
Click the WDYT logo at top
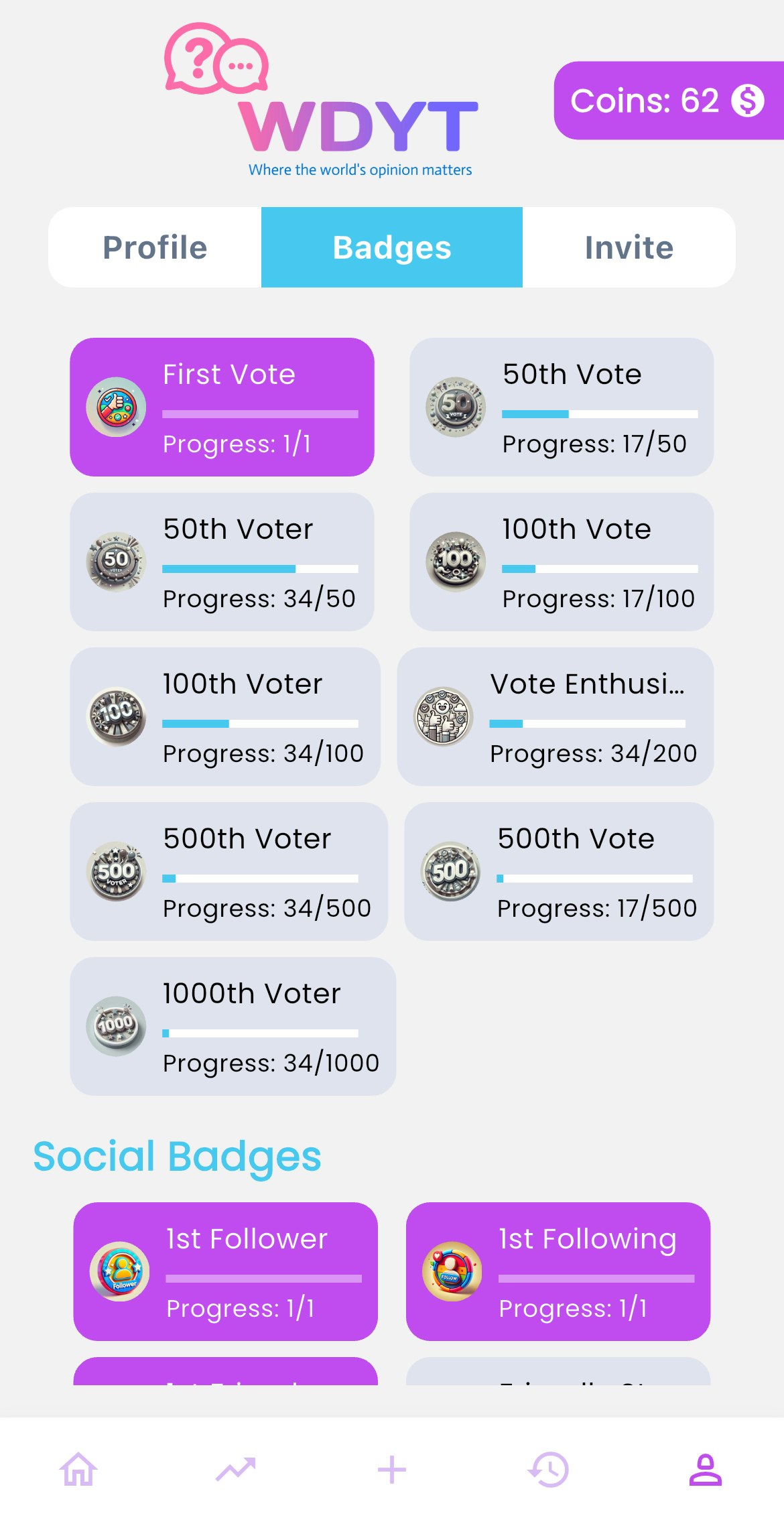[x=321, y=101]
